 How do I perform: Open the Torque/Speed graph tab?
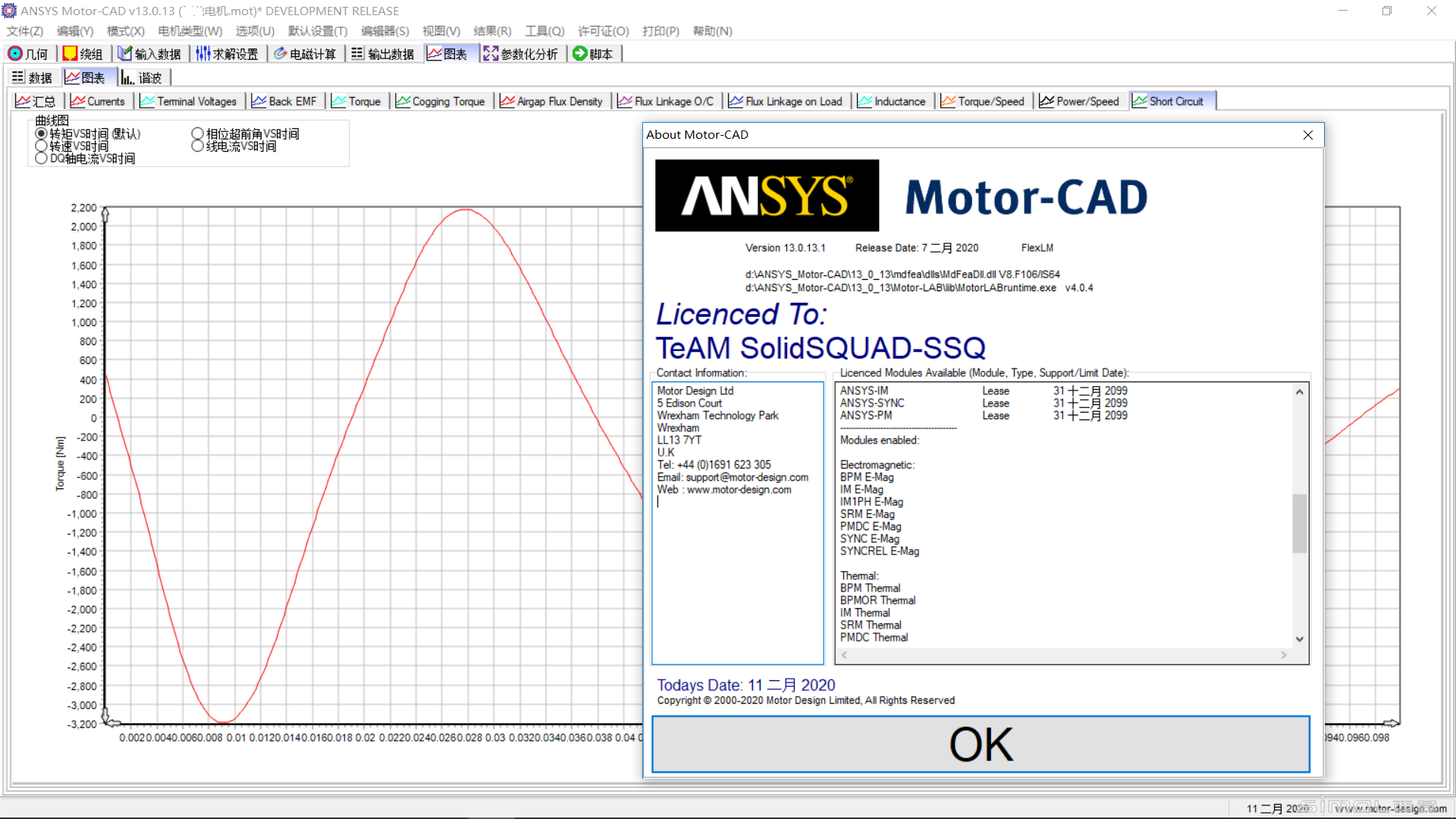pyautogui.click(x=983, y=101)
